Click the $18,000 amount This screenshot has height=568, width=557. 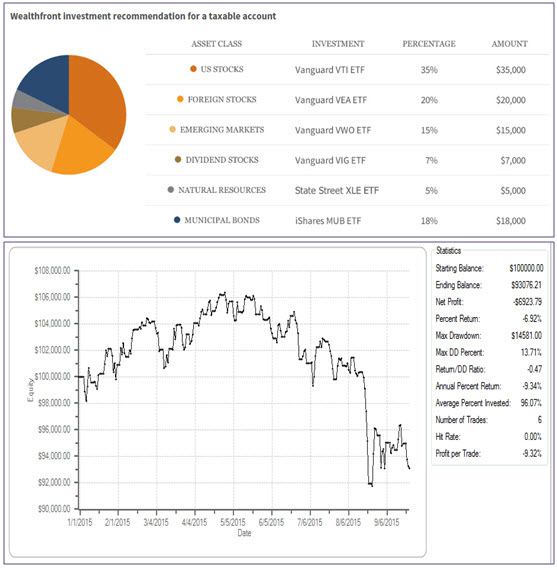point(511,221)
